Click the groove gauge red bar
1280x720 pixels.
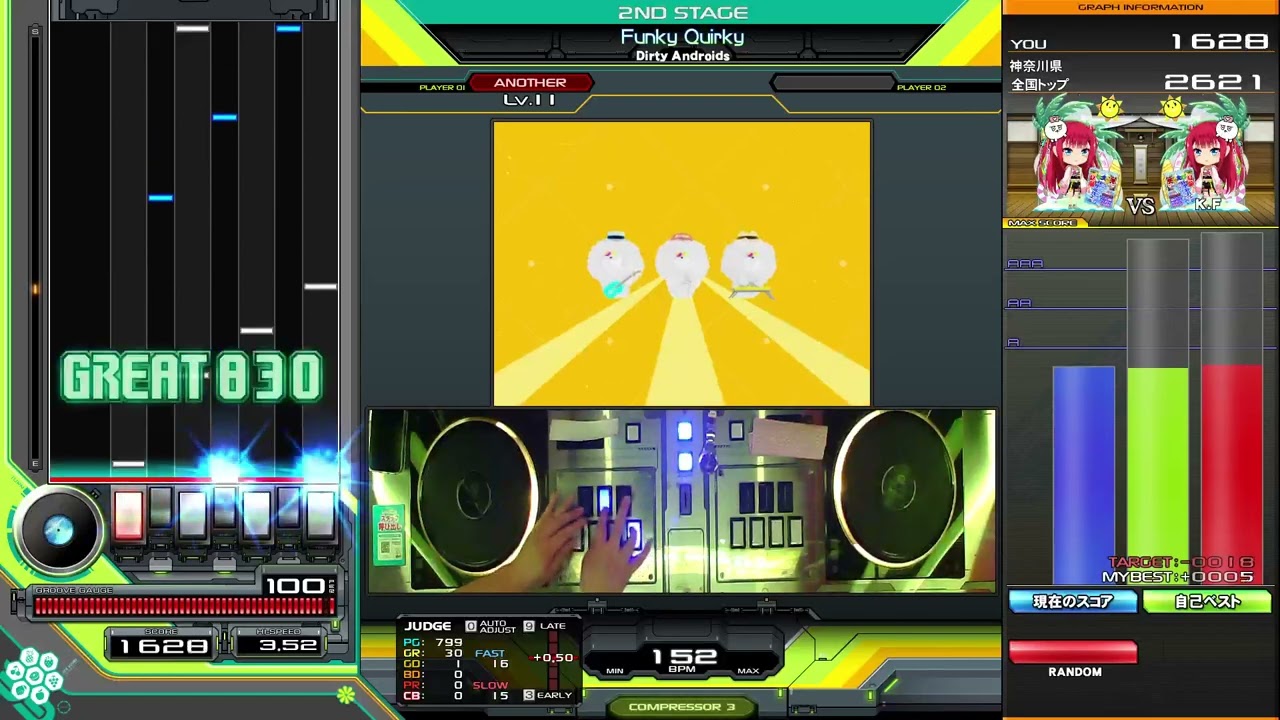pos(185,606)
